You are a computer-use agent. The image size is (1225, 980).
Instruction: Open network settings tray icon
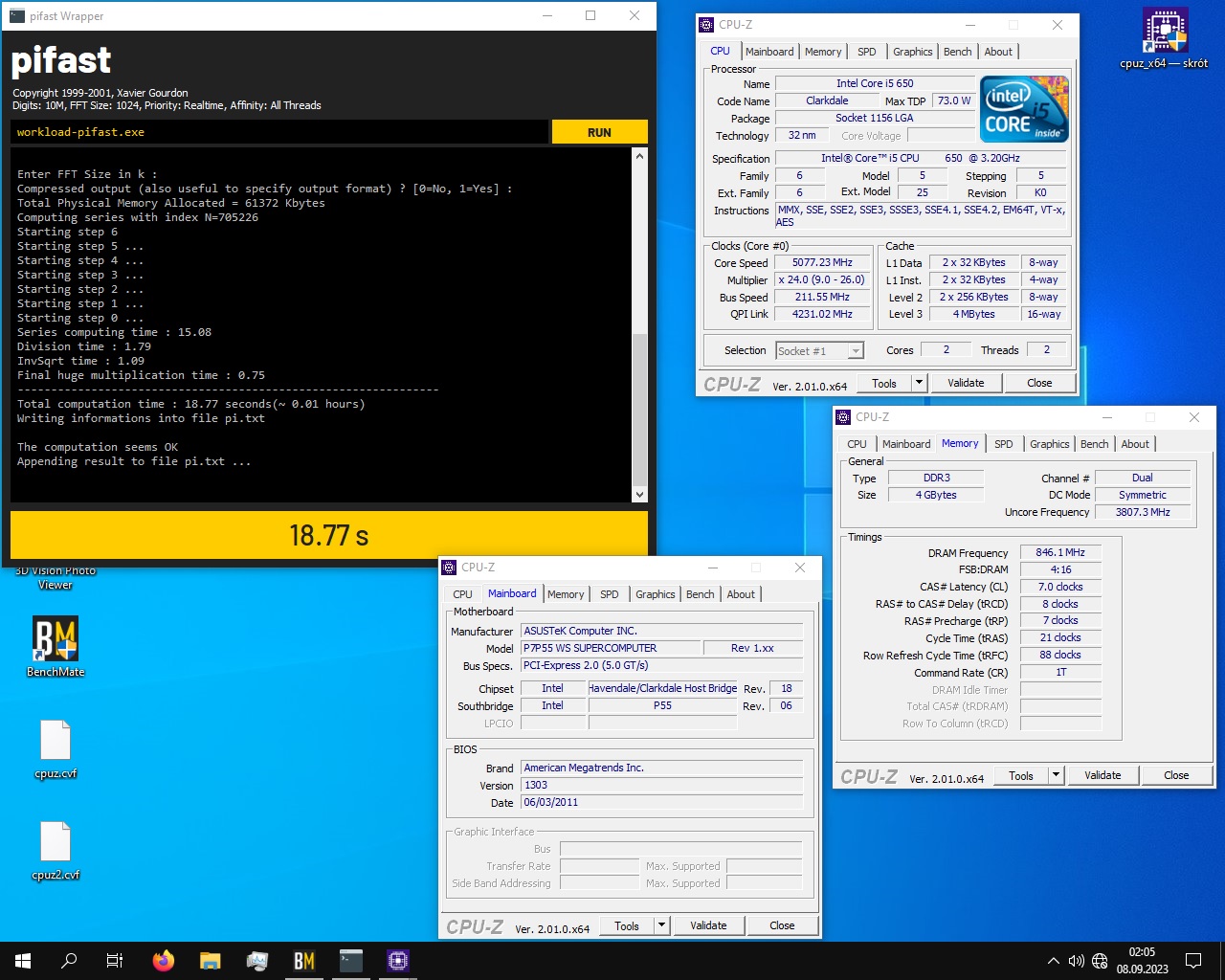tap(1100, 961)
